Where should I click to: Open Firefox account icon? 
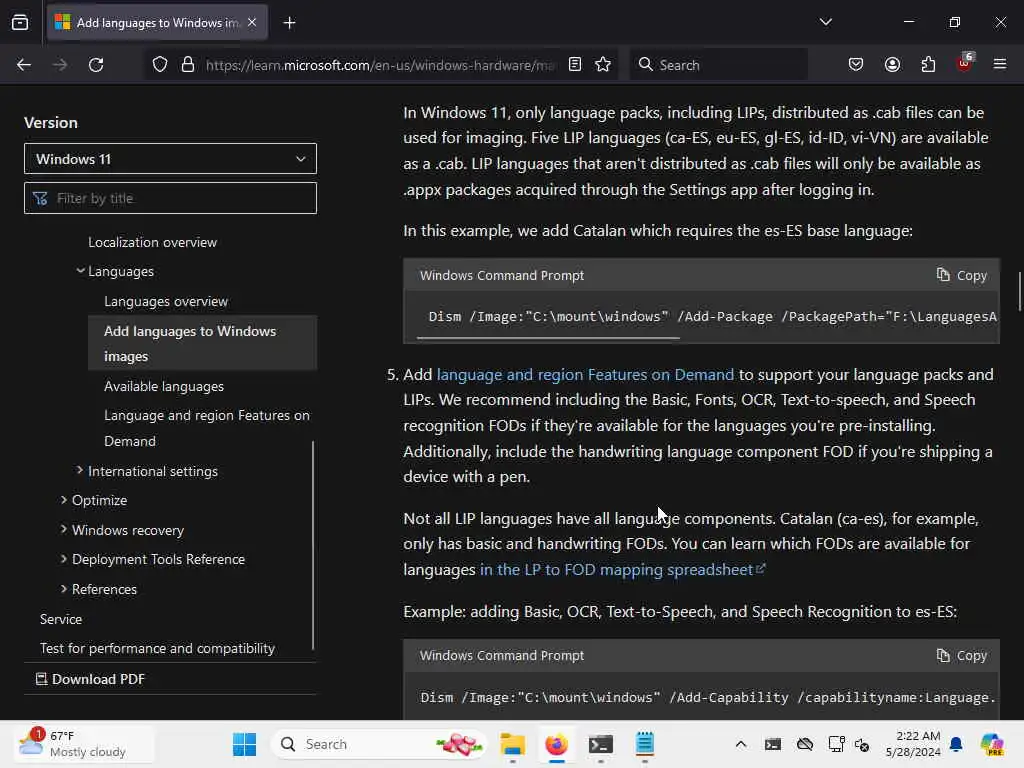pyautogui.click(x=892, y=65)
